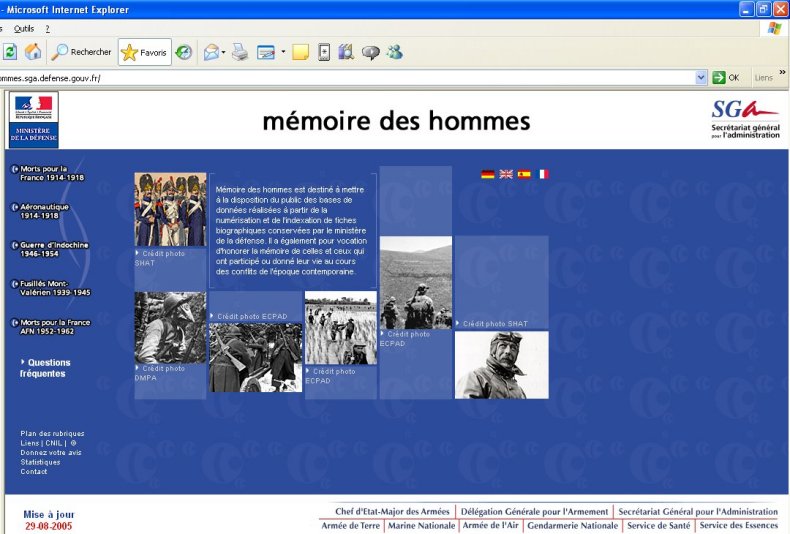Click the Mail envelope icon
The height and width of the screenshot is (534, 790).
coord(211,52)
